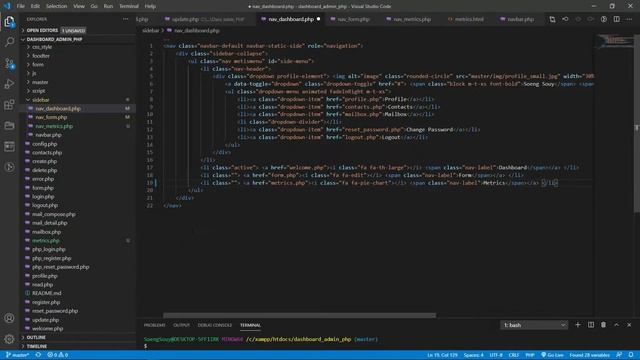Click errors and warnings count in status bar

(58, 355)
